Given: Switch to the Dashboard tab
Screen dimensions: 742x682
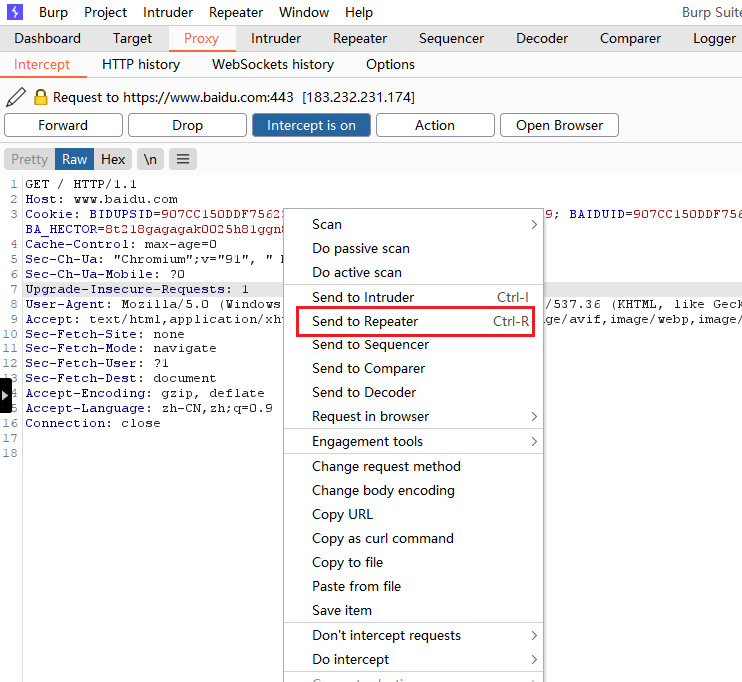Looking at the screenshot, I should (x=47, y=38).
